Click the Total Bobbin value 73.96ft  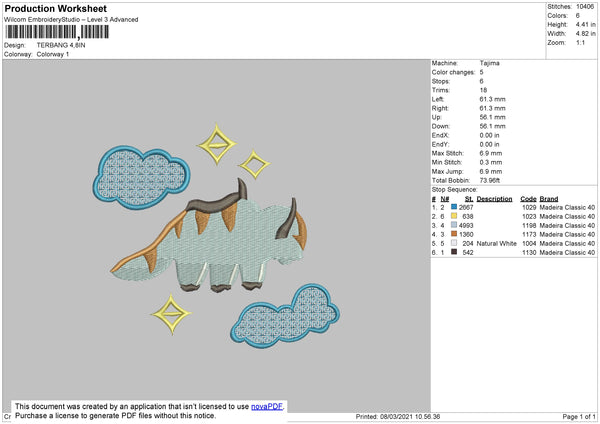(x=490, y=180)
